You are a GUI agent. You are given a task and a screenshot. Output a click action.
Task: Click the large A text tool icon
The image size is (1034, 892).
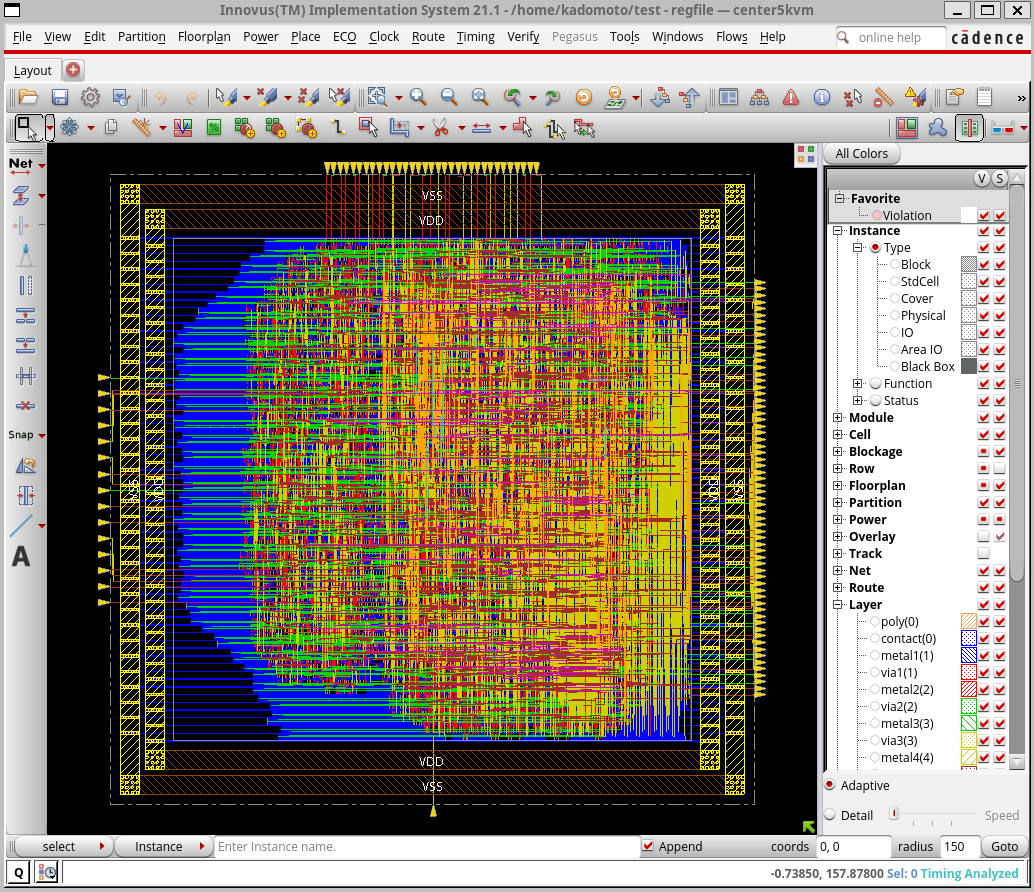pos(21,556)
